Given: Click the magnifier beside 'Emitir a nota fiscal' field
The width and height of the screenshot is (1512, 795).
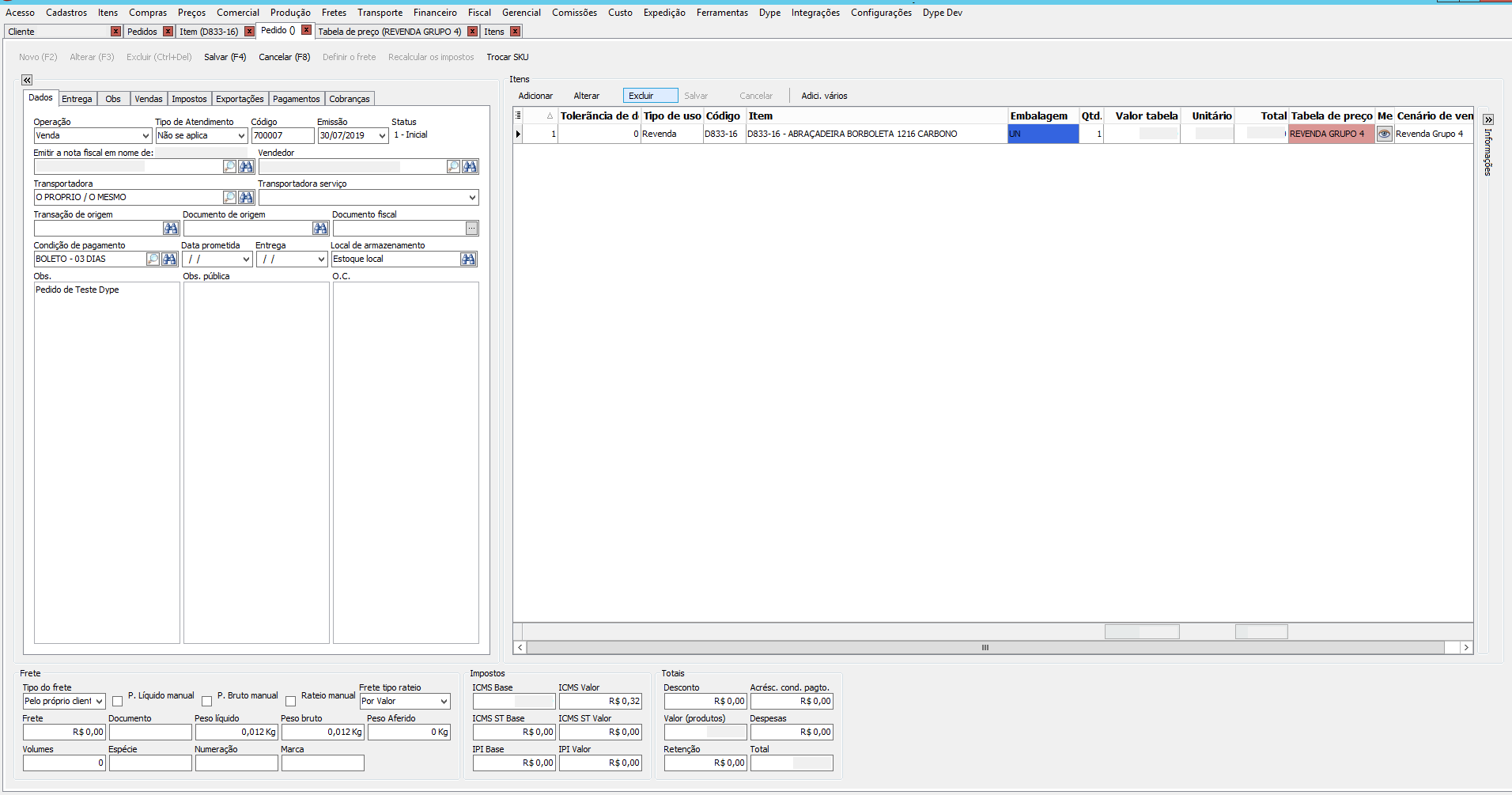Looking at the screenshot, I should [x=229, y=167].
